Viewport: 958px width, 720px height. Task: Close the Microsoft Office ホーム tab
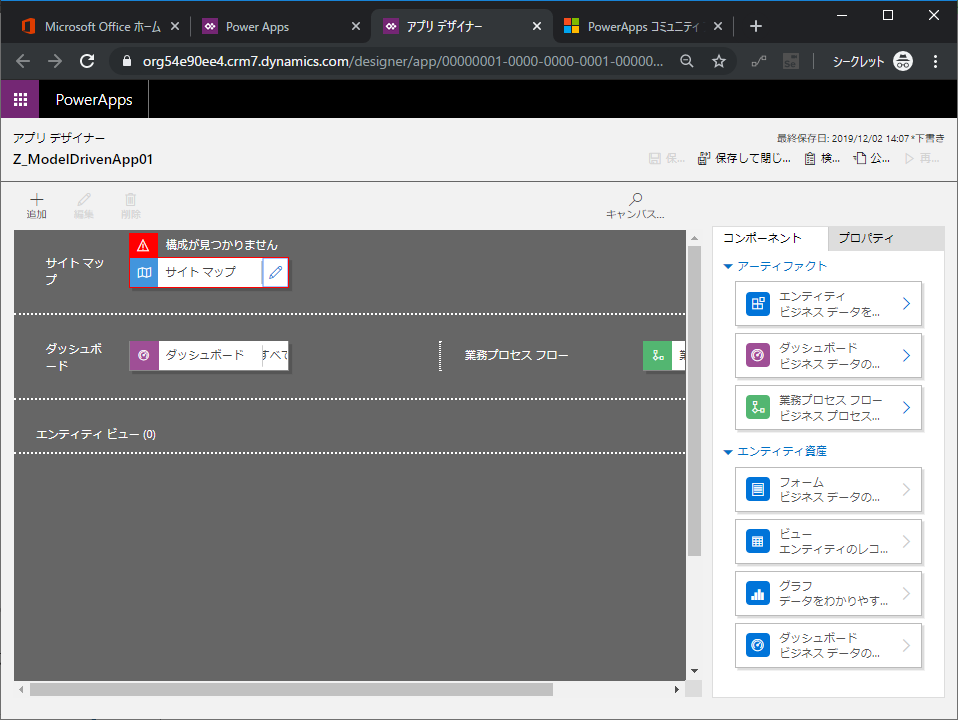(x=175, y=26)
